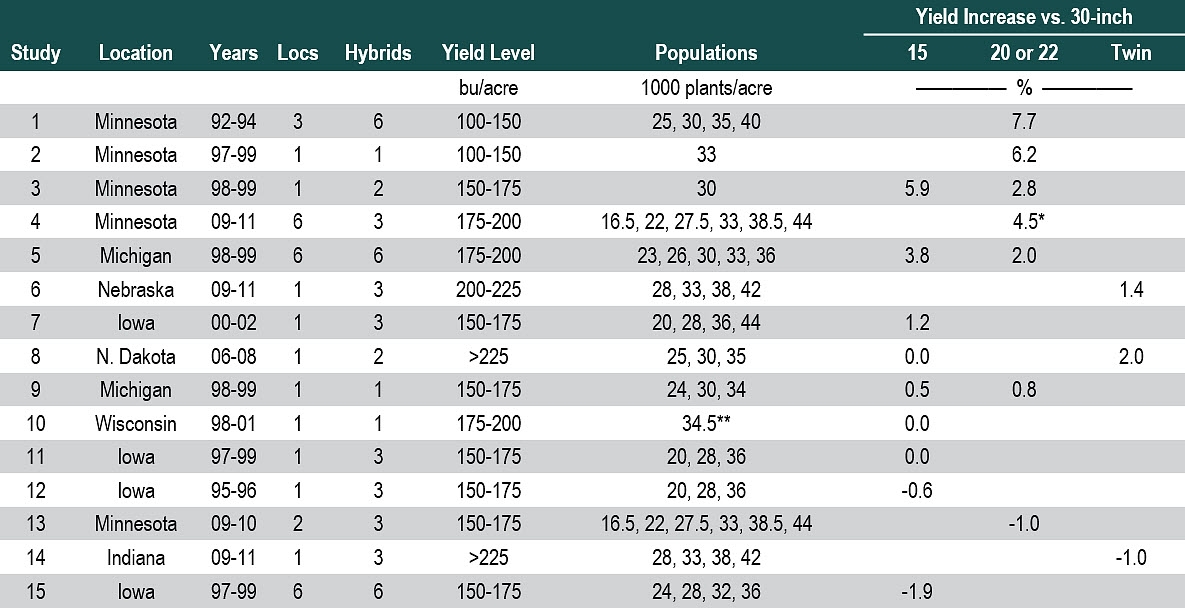Click the 'bu/acre' units label

coord(488,88)
